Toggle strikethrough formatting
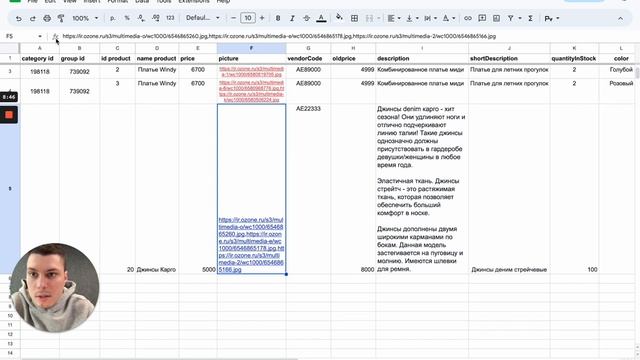640x360 pixels. [307, 18]
